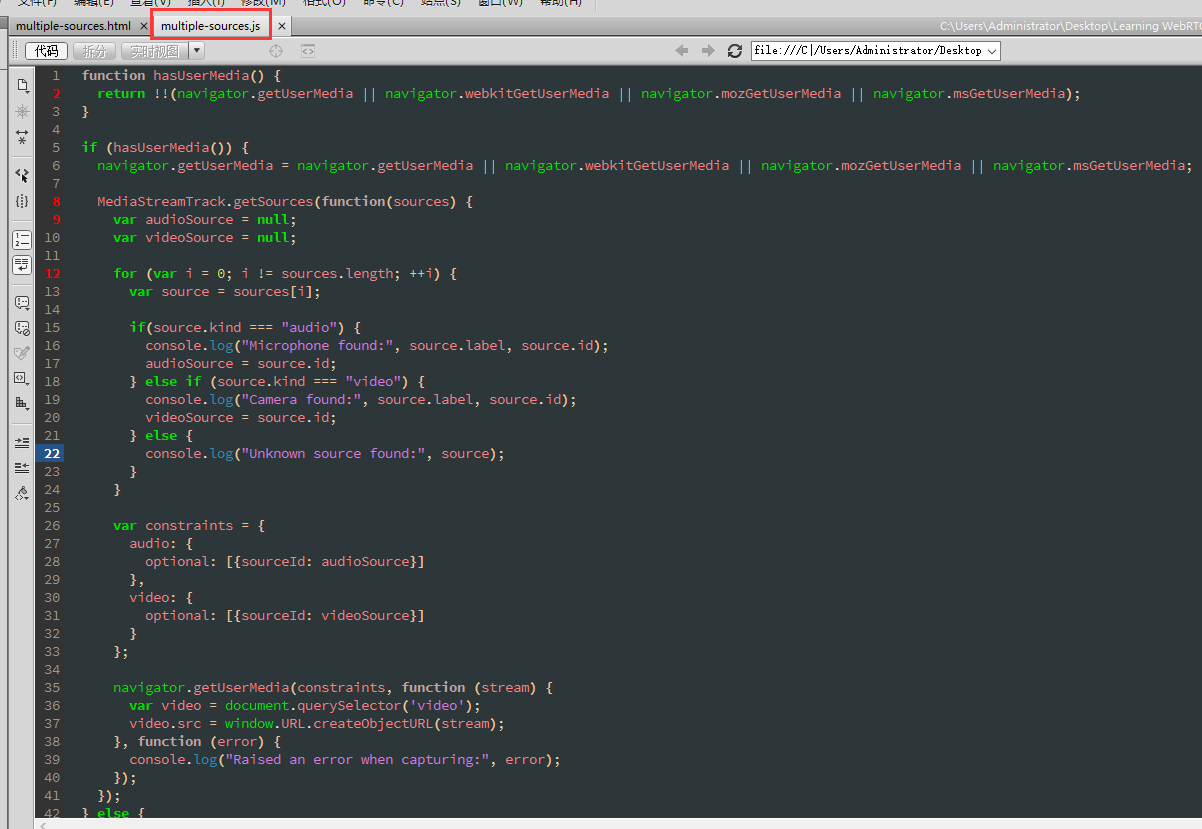Click the 拆分 (Split) view button
This screenshot has width=1202, height=829.
coord(94,51)
